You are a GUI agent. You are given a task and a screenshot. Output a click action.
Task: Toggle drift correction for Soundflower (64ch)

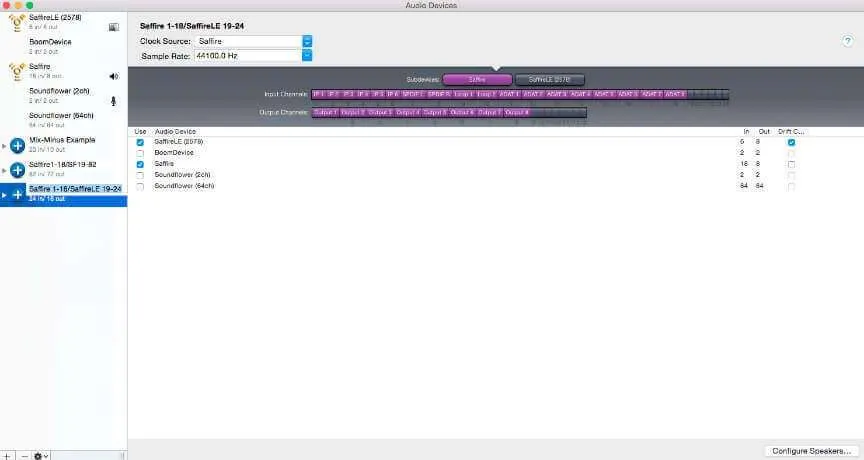click(x=791, y=186)
